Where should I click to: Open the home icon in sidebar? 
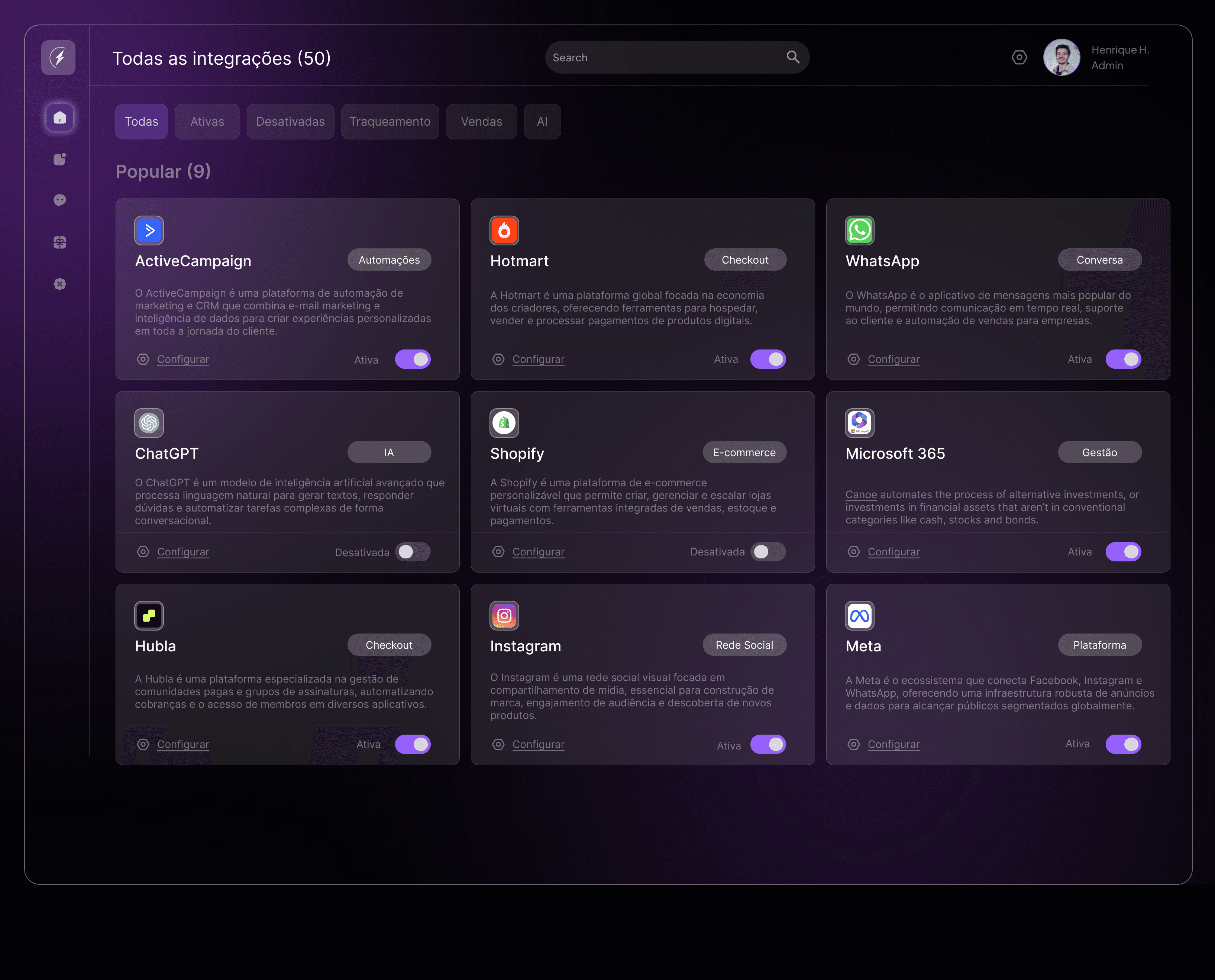(x=60, y=117)
